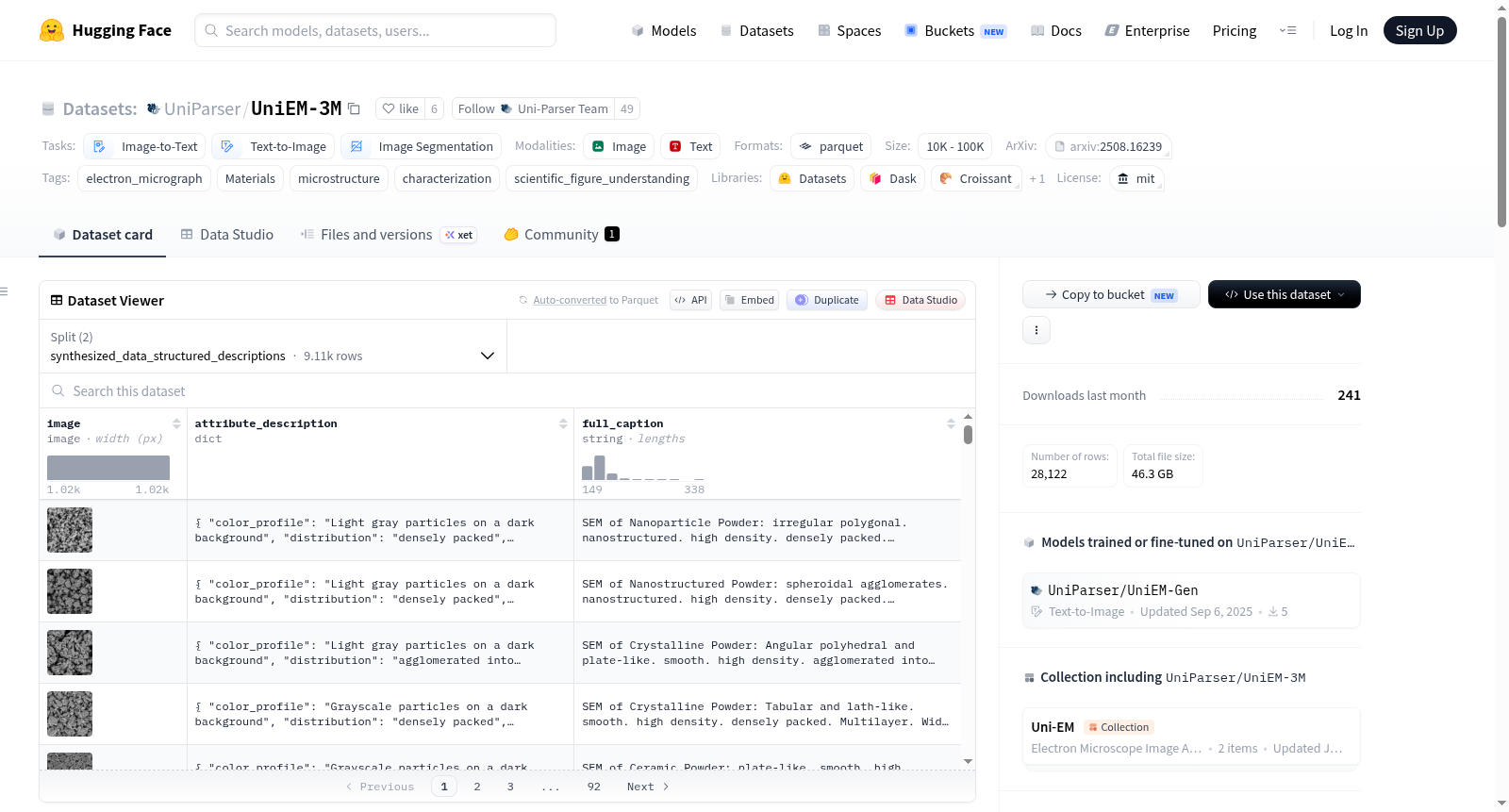
Task: Jump to page 92 of the table
Action: pos(594,787)
